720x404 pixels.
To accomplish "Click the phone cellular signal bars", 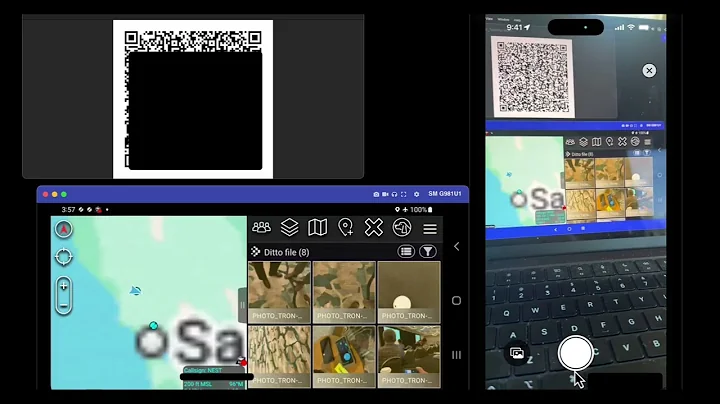I will pyautogui.click(x=619, y=28).
